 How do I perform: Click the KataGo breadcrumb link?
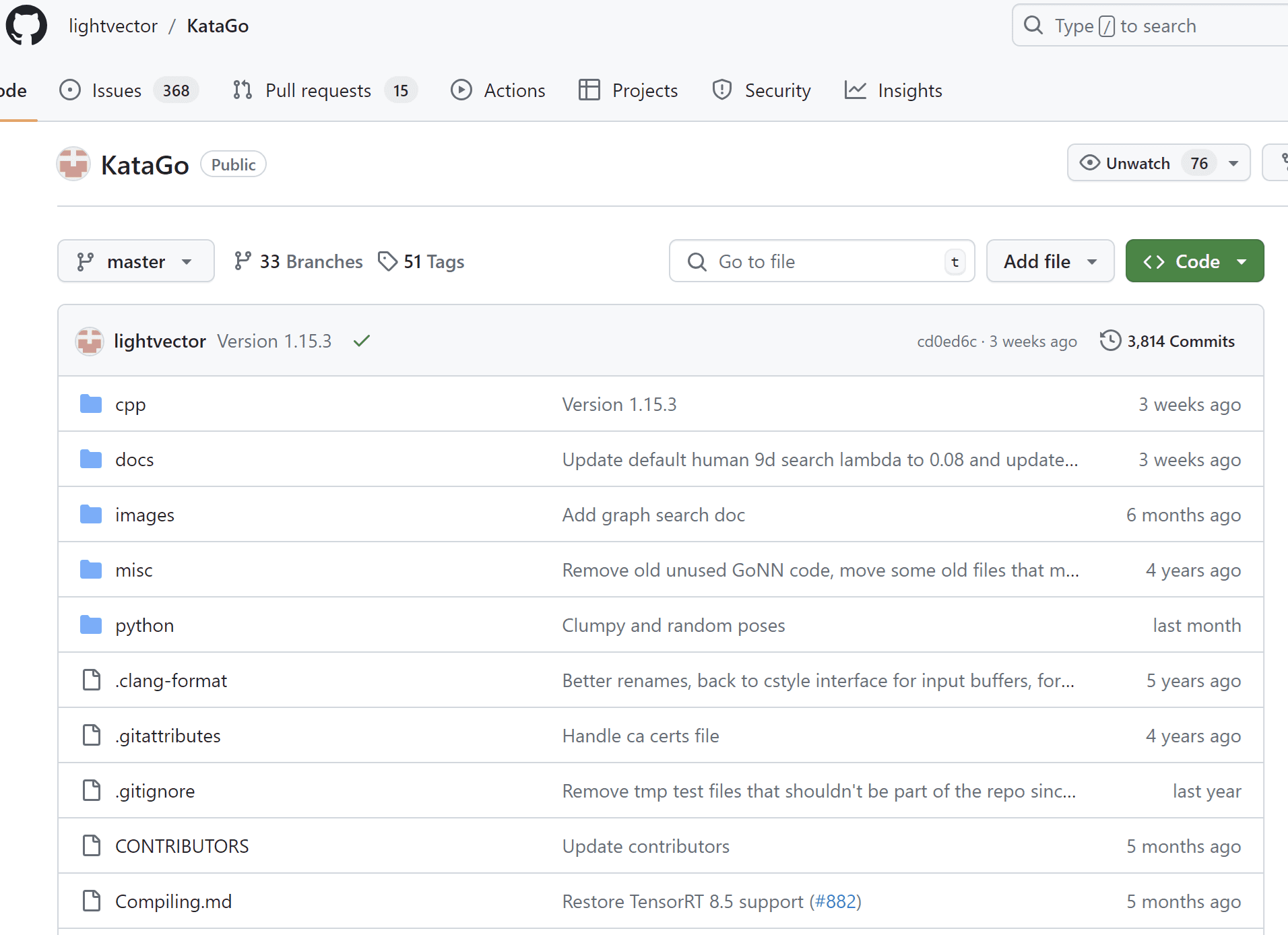coord(218,26)
